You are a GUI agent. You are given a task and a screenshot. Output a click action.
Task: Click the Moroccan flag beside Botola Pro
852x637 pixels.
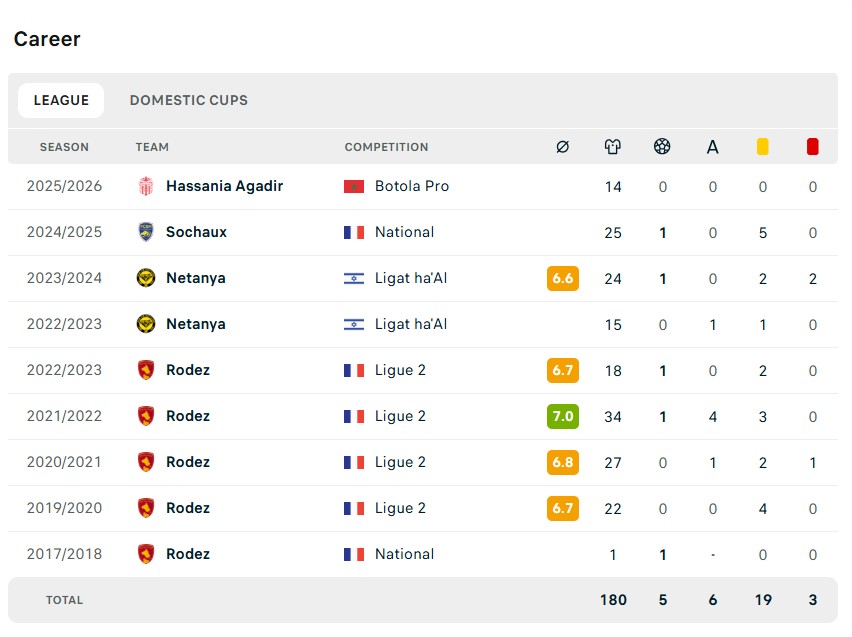tap(354, 186)
